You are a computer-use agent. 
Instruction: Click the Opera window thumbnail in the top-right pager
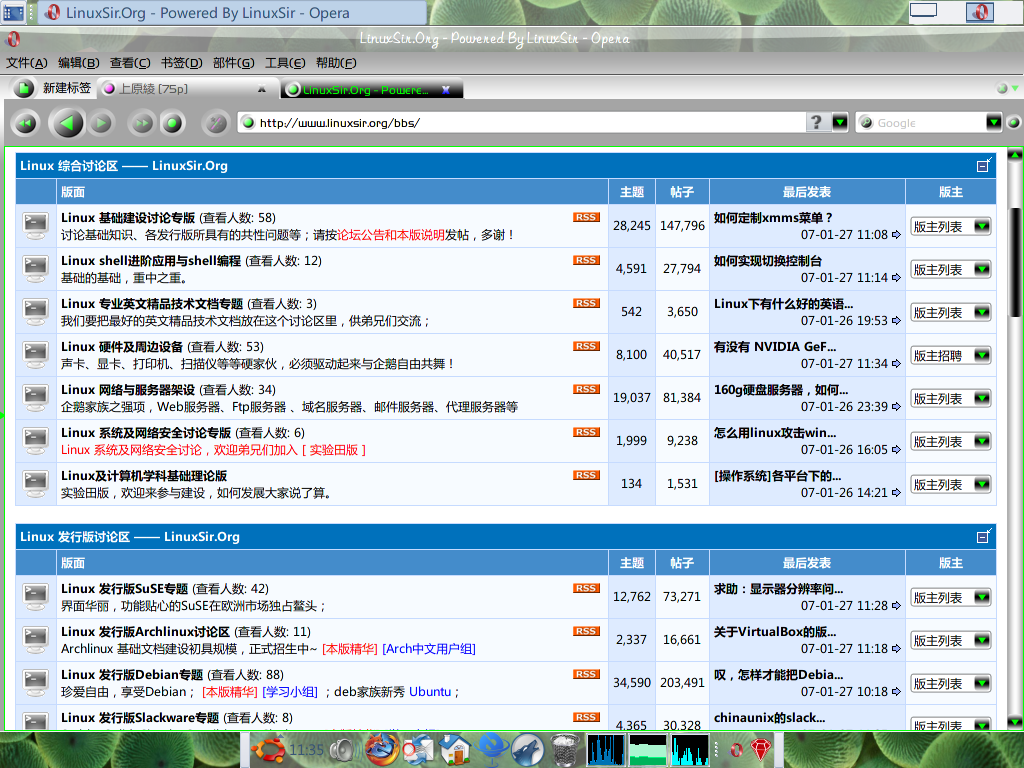click(x=980, y=11)
